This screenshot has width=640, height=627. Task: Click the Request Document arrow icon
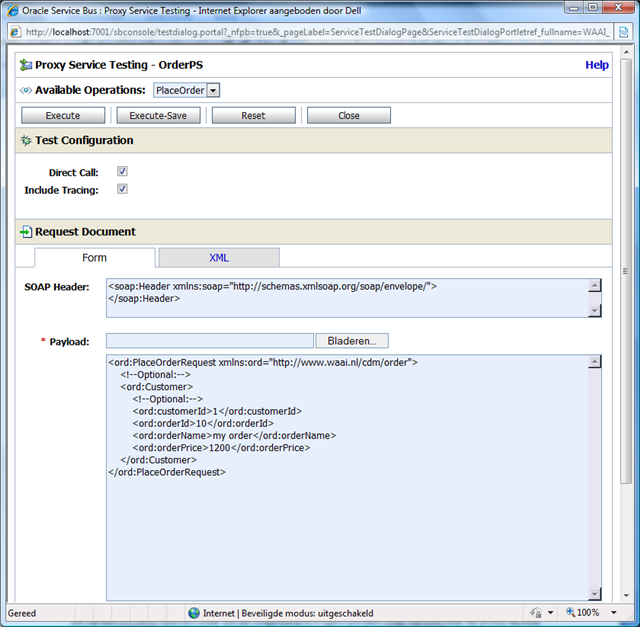tap(26, 232)
